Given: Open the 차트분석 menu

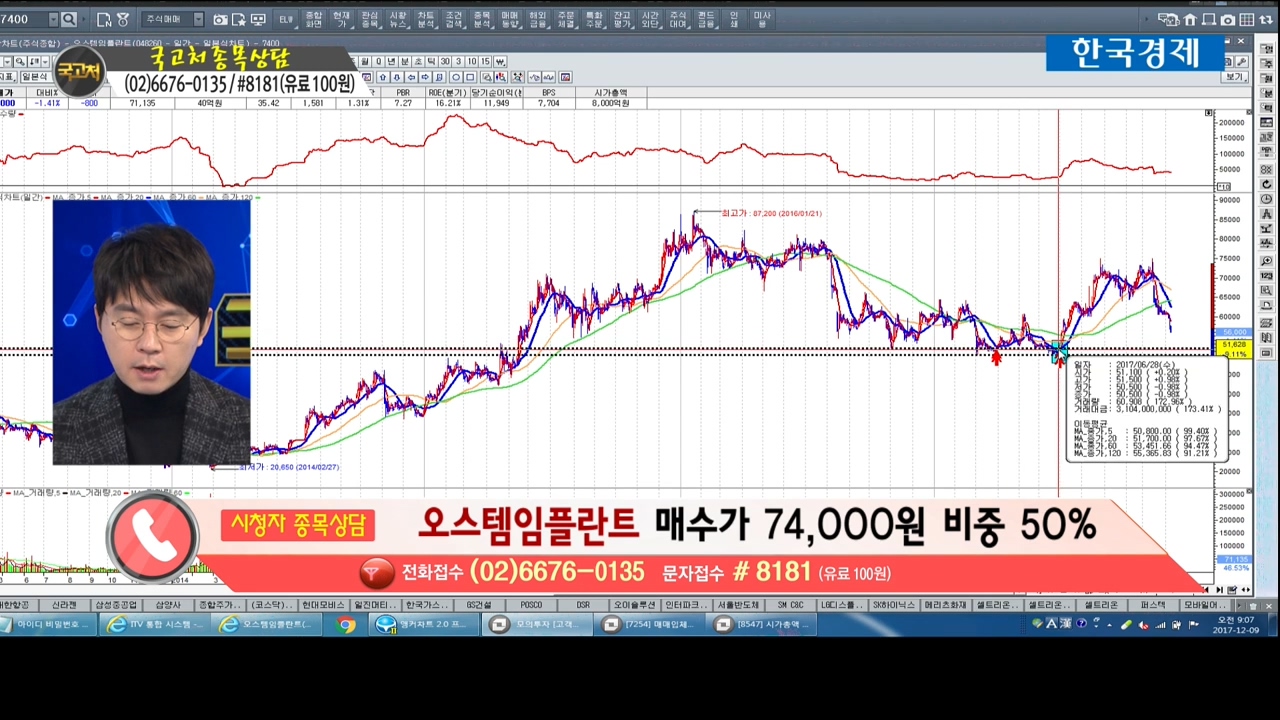Looking at the screenshot, I should pos(426,19).
